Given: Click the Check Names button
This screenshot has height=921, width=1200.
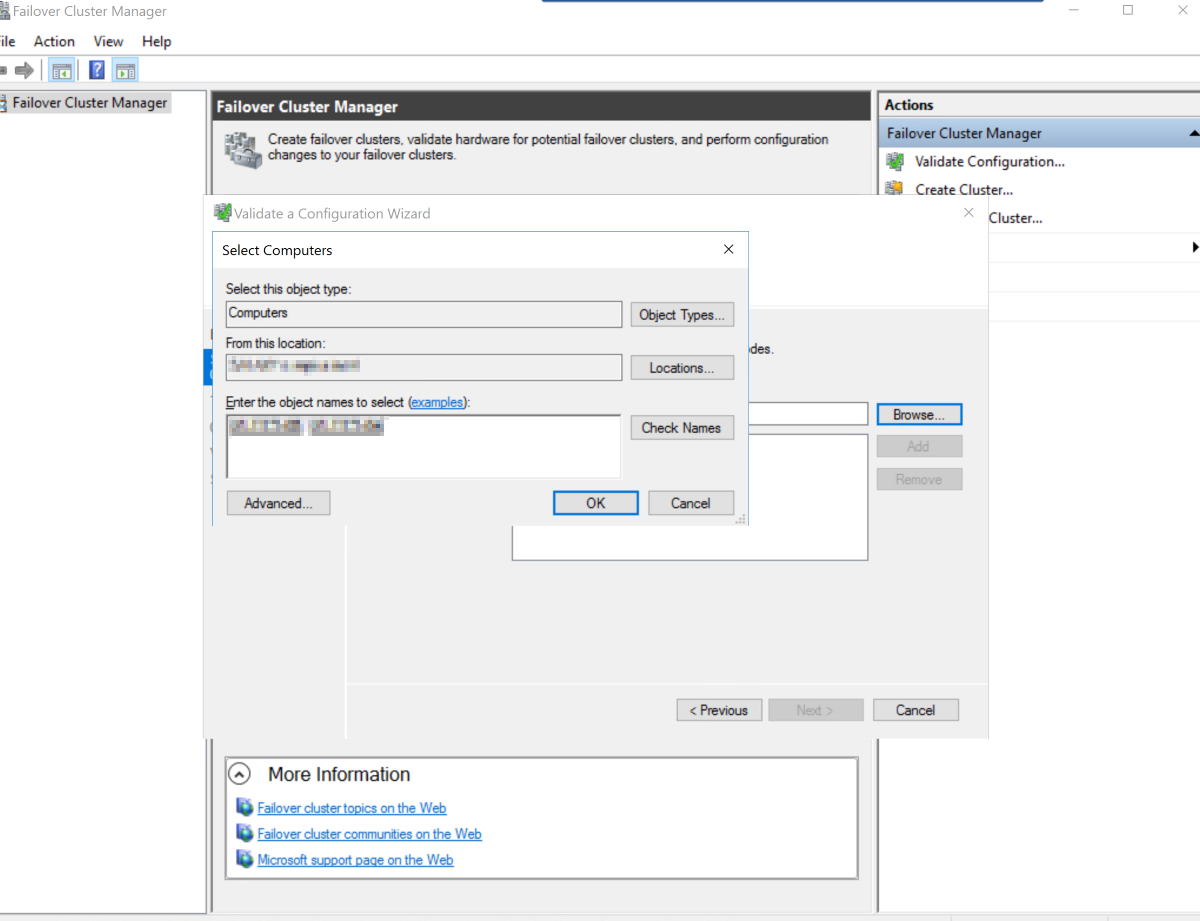Looking at the screenshot, I should coord(681,428).
